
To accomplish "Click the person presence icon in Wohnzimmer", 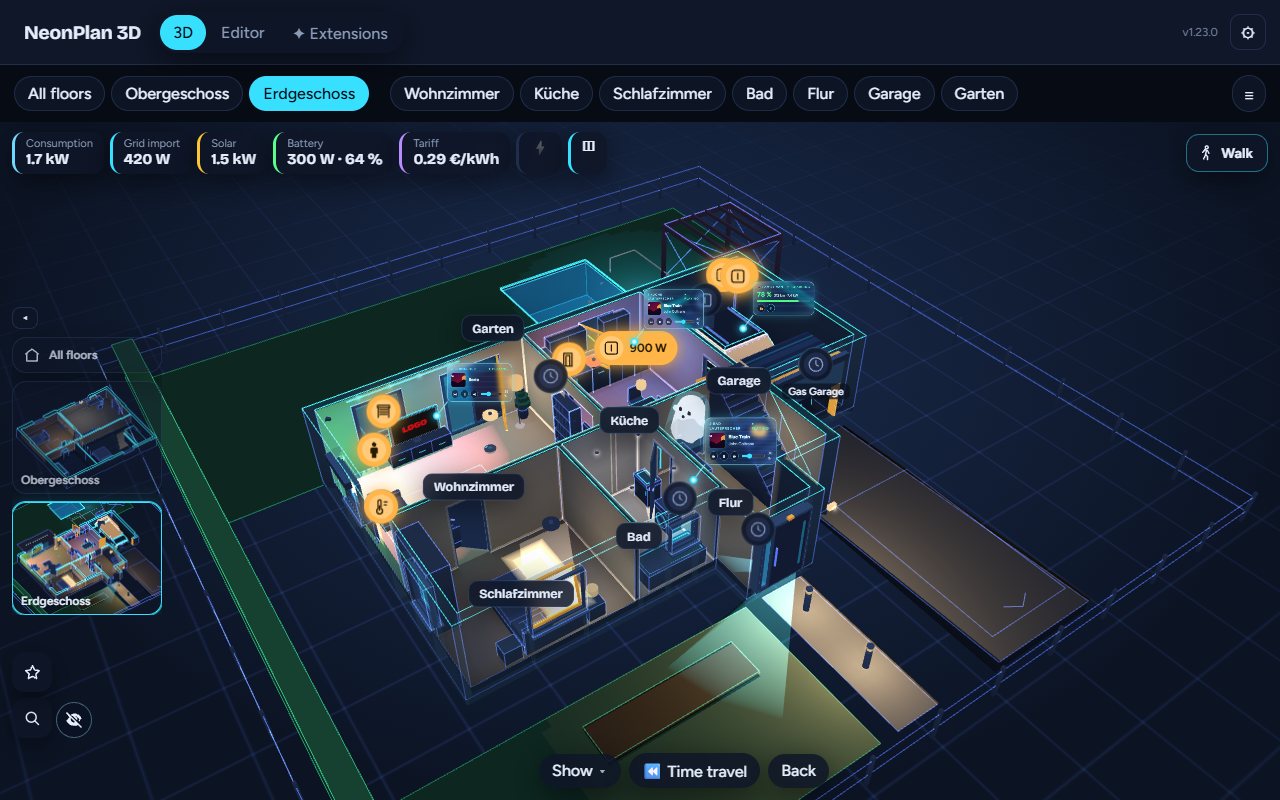I will pos(374,450).
